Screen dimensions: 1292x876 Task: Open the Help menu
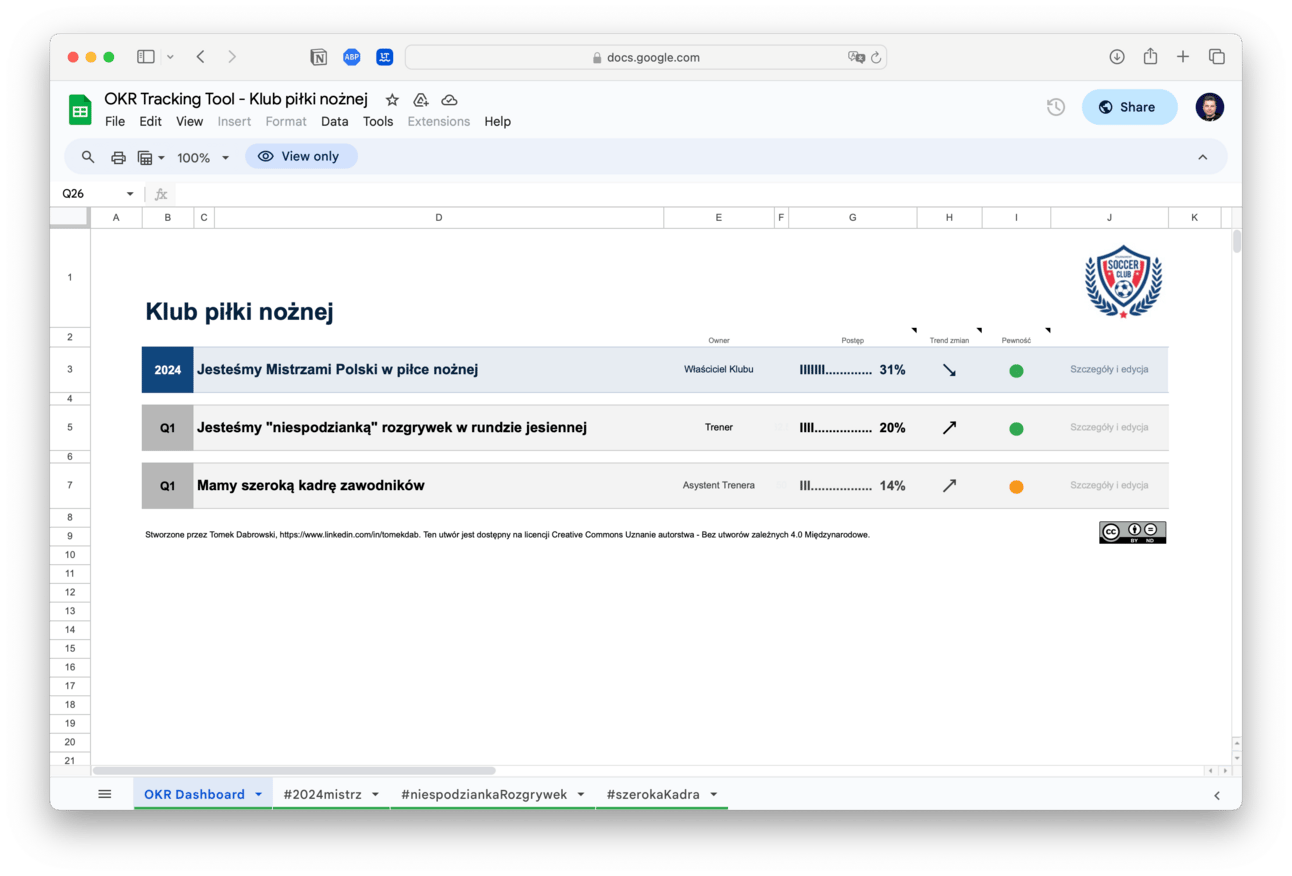pyautogui.click(x=497, y=121)
